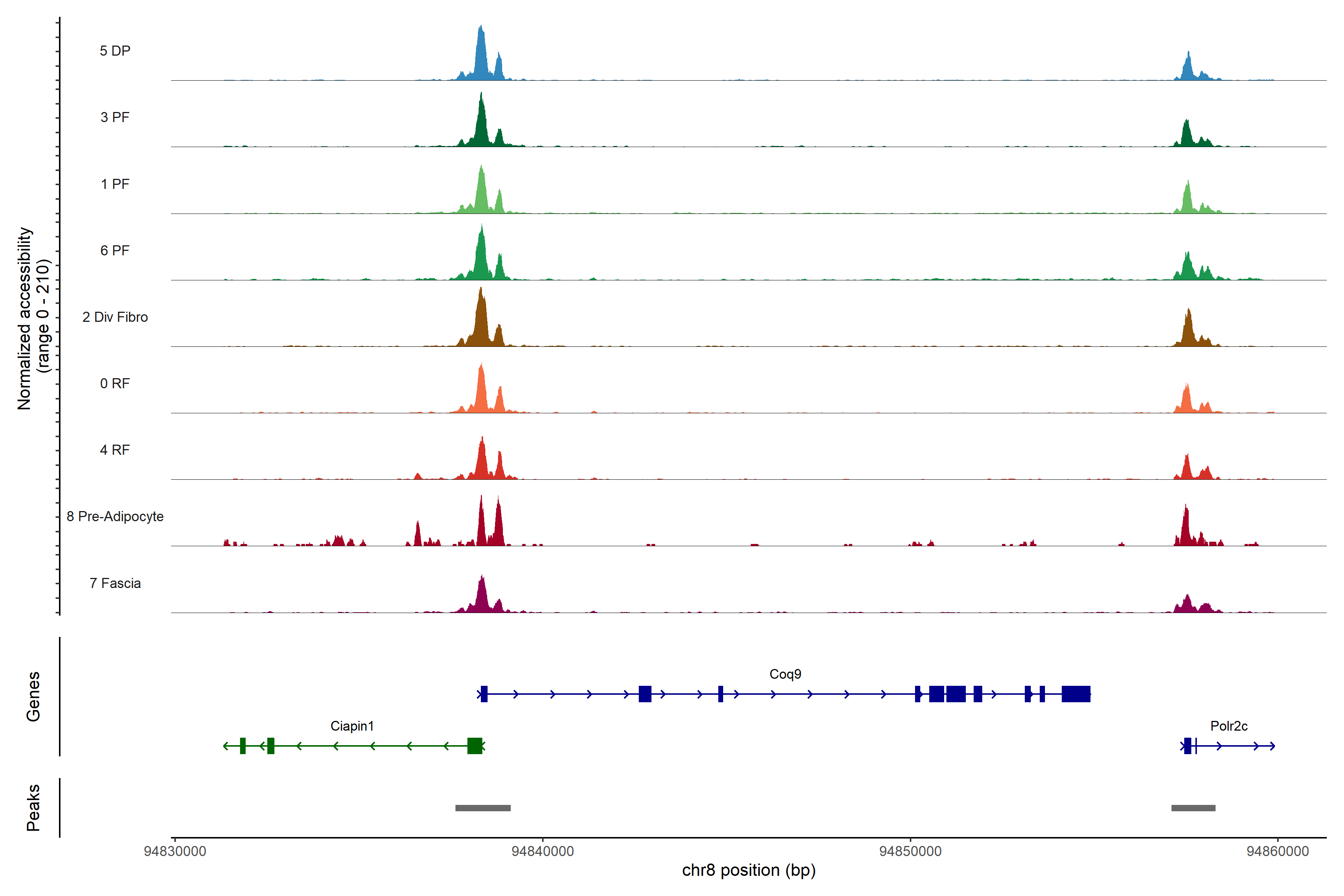This screenshot has width=1344, height=896.
Task: Click the Coq9 gene label
Action: tap(785, 674)
